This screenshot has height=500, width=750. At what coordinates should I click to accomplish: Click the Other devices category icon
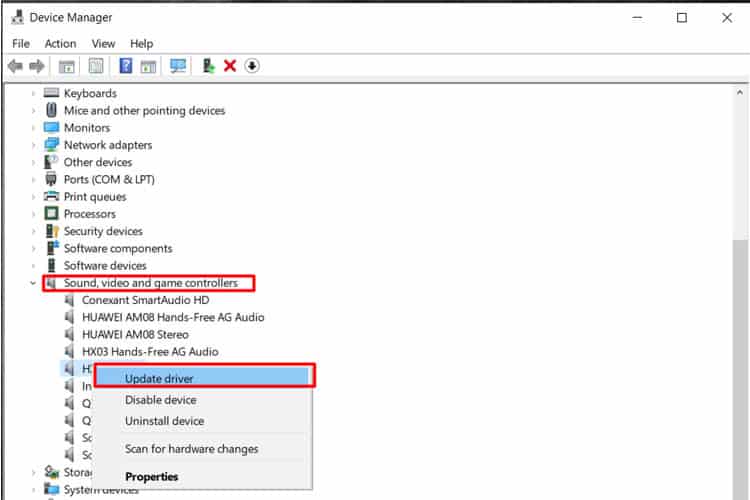51,162
